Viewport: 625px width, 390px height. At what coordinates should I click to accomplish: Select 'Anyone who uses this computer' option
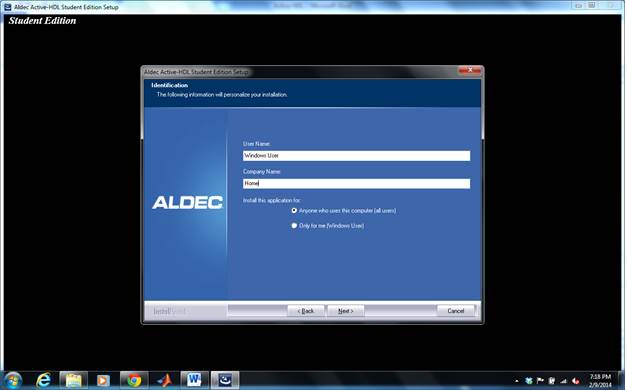pyautogui.click(x=294, y=211)
